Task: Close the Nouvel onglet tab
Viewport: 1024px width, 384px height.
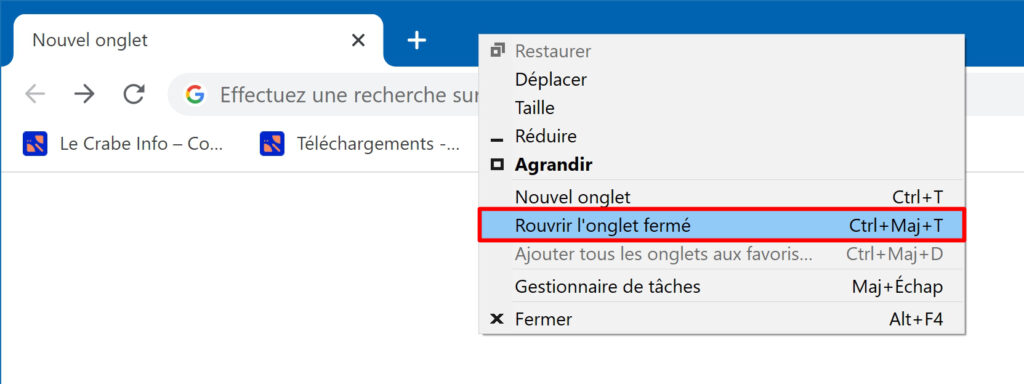Action: pyautogui.click(x=358, y=40)
